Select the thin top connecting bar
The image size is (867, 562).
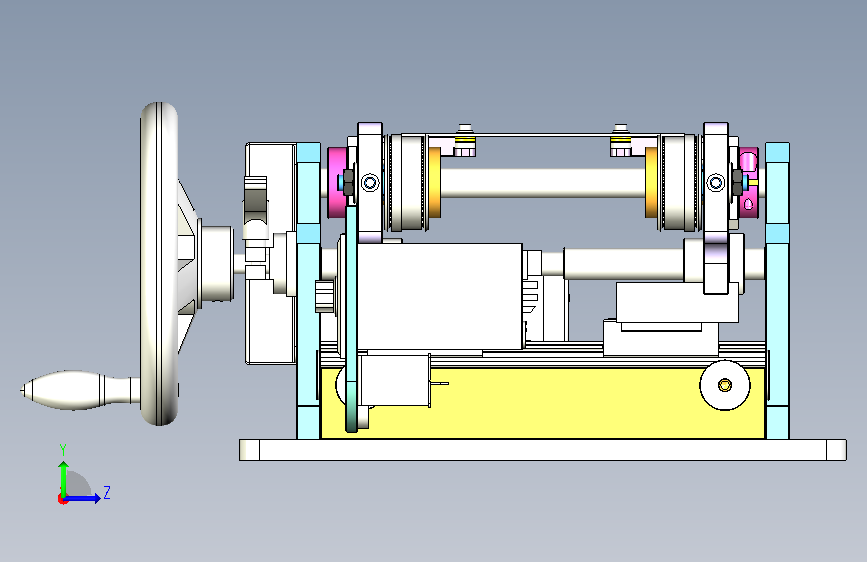point(542,134)
